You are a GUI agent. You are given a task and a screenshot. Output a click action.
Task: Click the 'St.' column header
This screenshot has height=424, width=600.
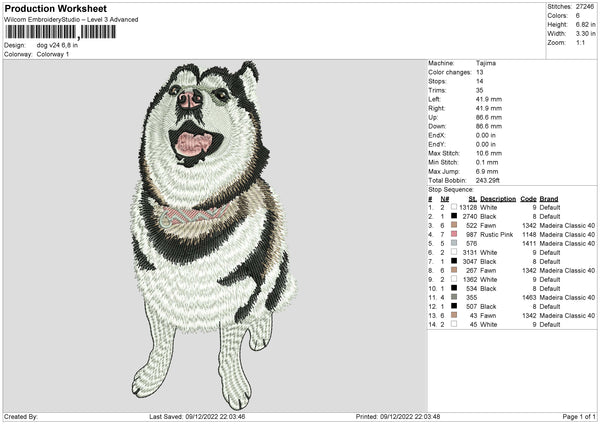pos(473,199)
